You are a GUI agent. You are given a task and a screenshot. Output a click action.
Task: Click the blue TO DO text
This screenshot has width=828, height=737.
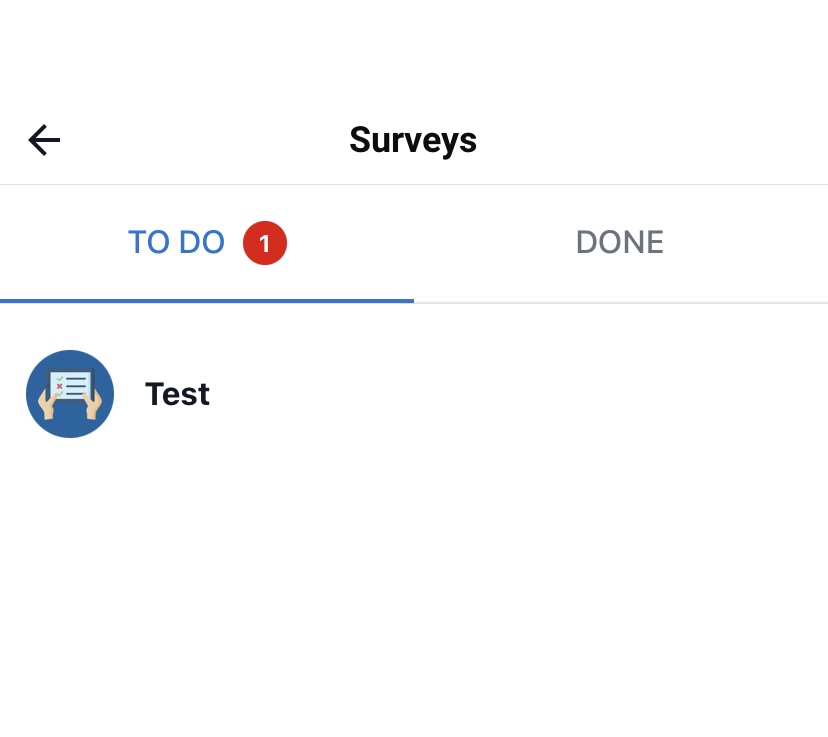click(177, 243)
